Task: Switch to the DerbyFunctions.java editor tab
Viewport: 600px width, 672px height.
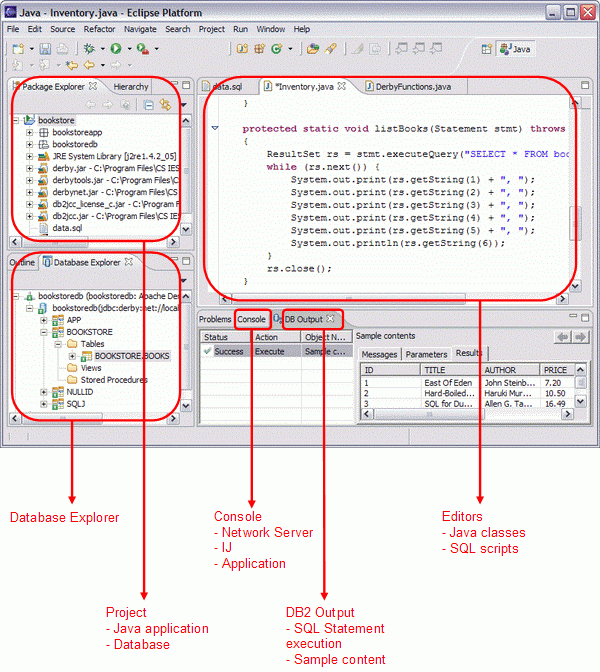Action: 408,87
